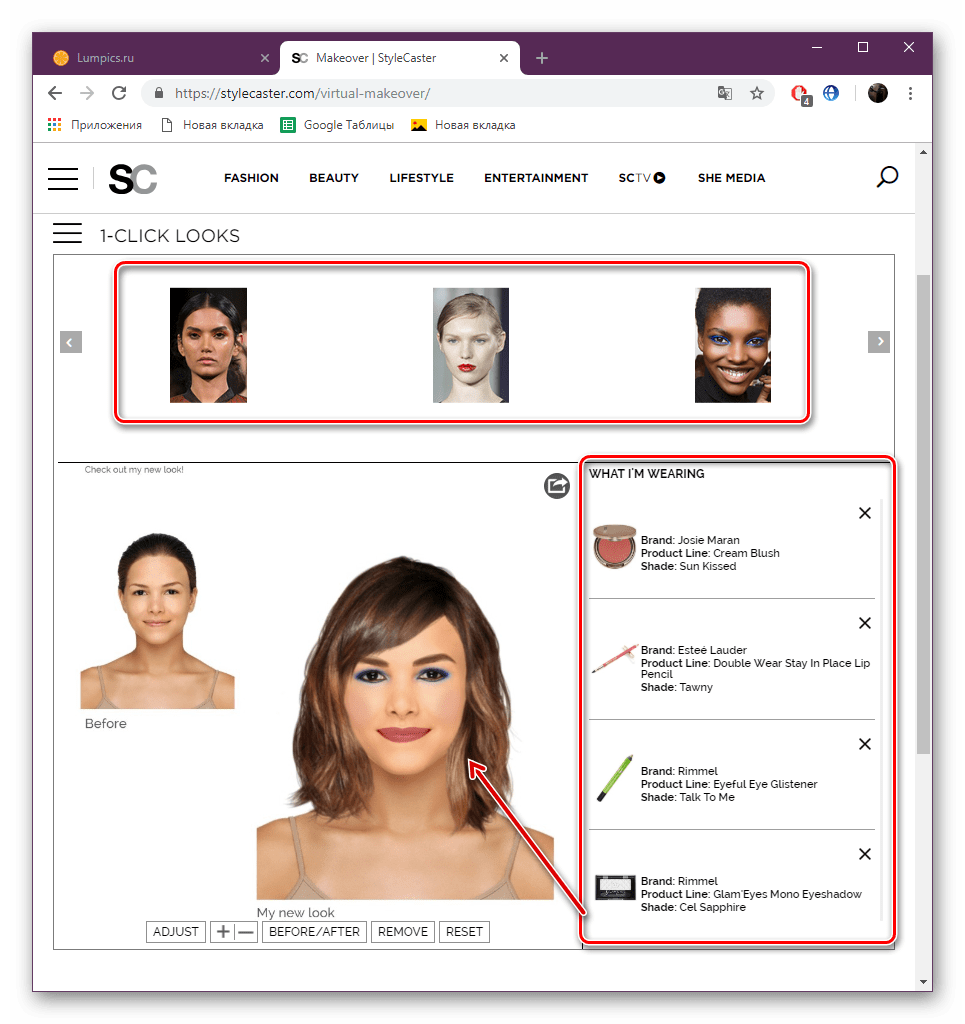This screenshot has height=1024, width=965.
Task: Click the Tawny lip pencil product image
Action: coord(614,659)
